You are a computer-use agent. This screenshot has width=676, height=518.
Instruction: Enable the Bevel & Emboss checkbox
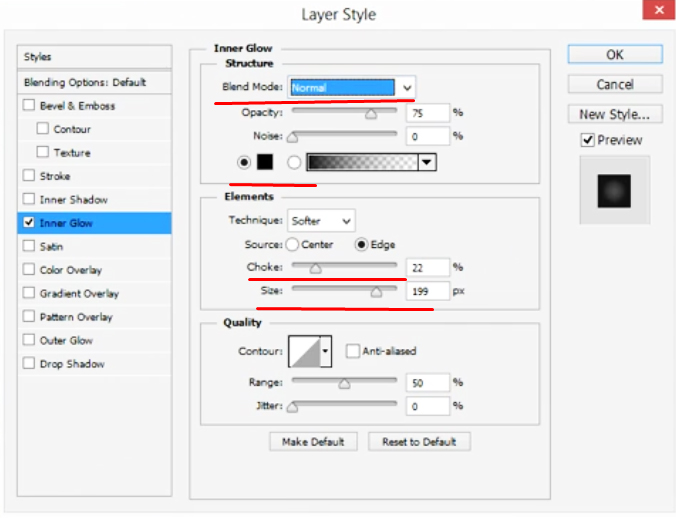pyautogui.click(x=29, y=105)
